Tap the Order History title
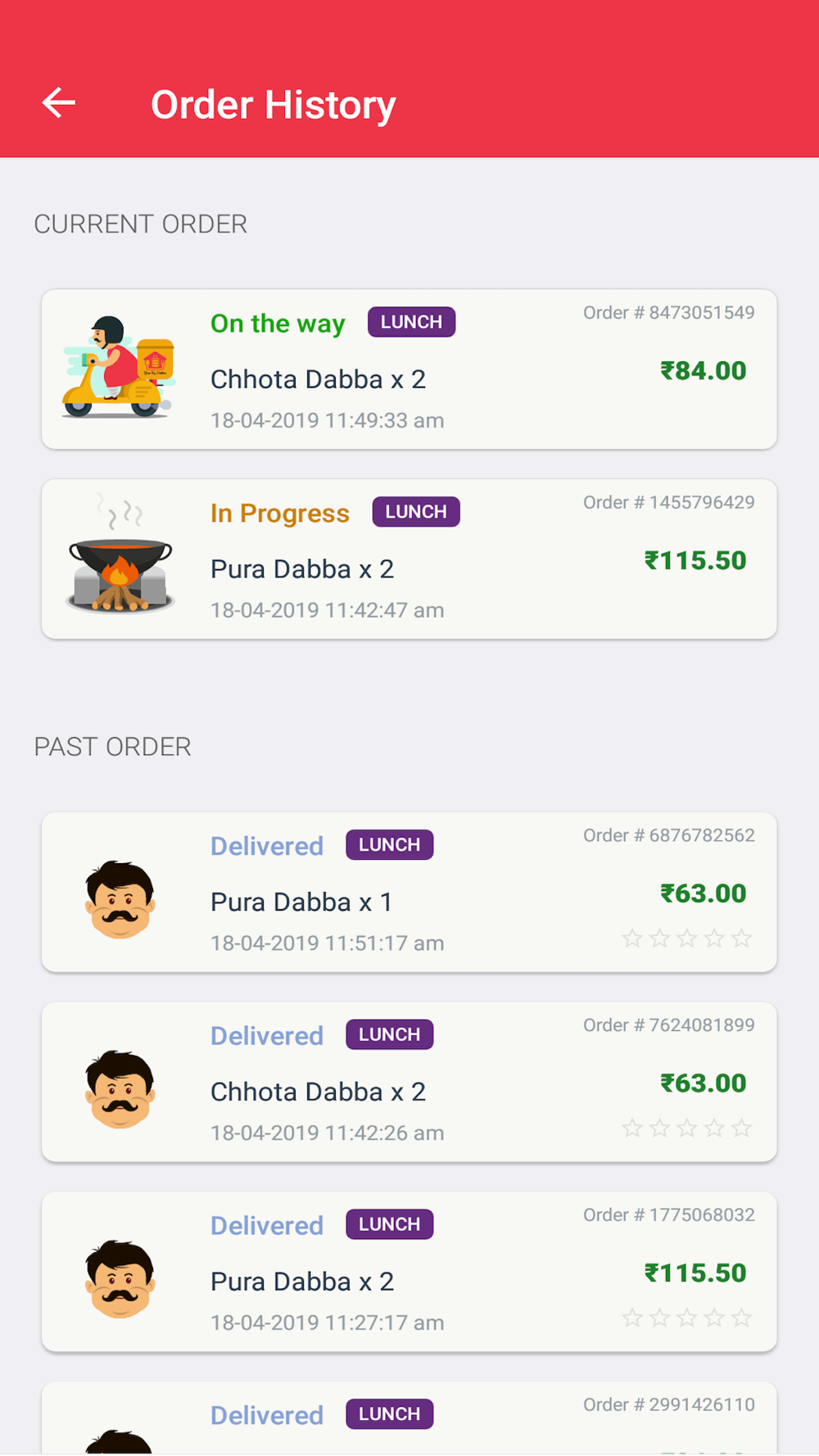Image resolution: width=819 pixels, height=1456 pixels. [x=274, y=105]
